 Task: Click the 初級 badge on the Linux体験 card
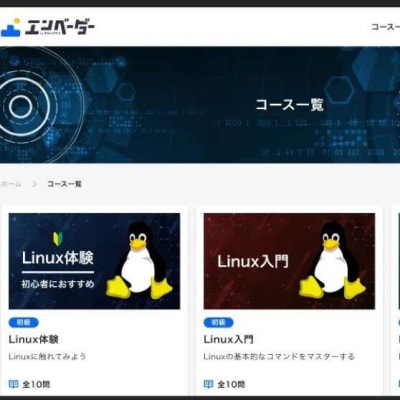click(x=24, y=322)
